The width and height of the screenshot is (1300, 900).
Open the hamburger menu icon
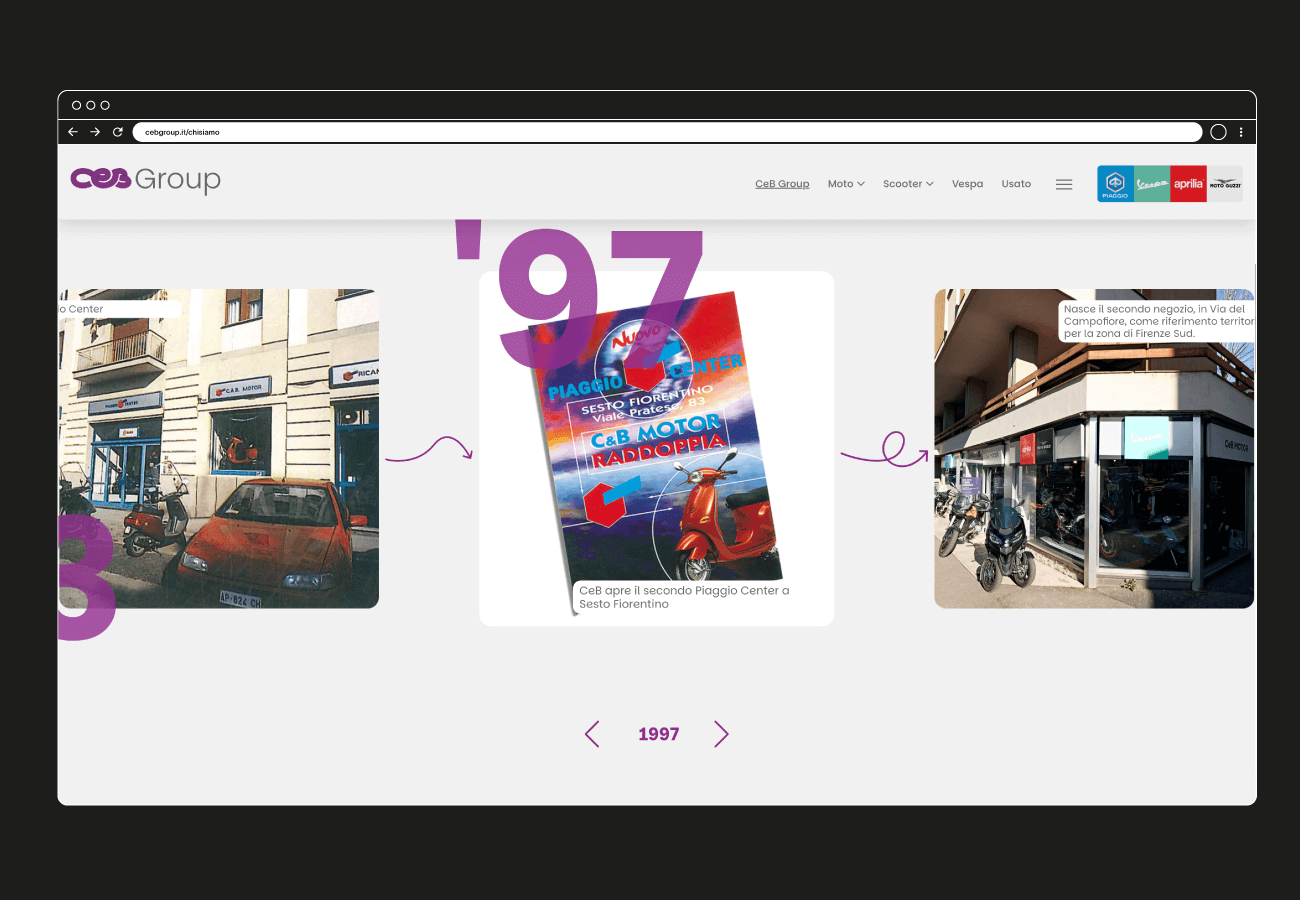coord(1064,184)
